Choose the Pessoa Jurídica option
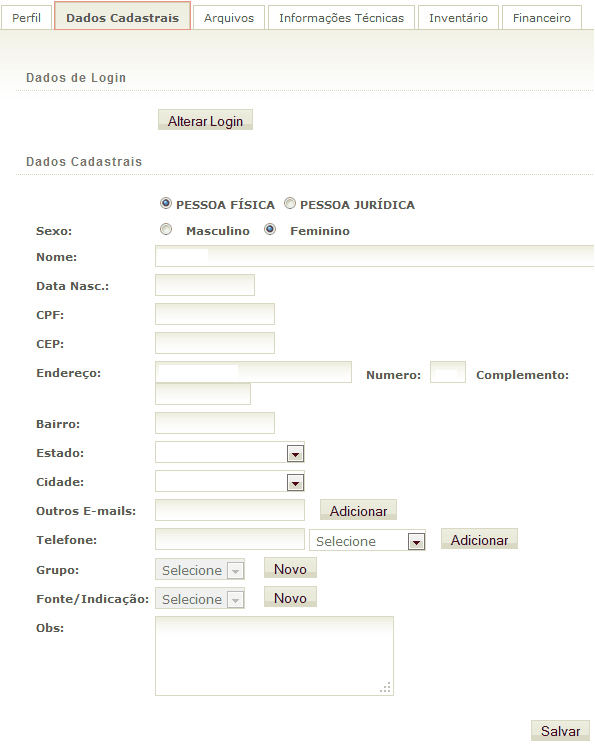The image size is (595, 747). click(290, 203)
